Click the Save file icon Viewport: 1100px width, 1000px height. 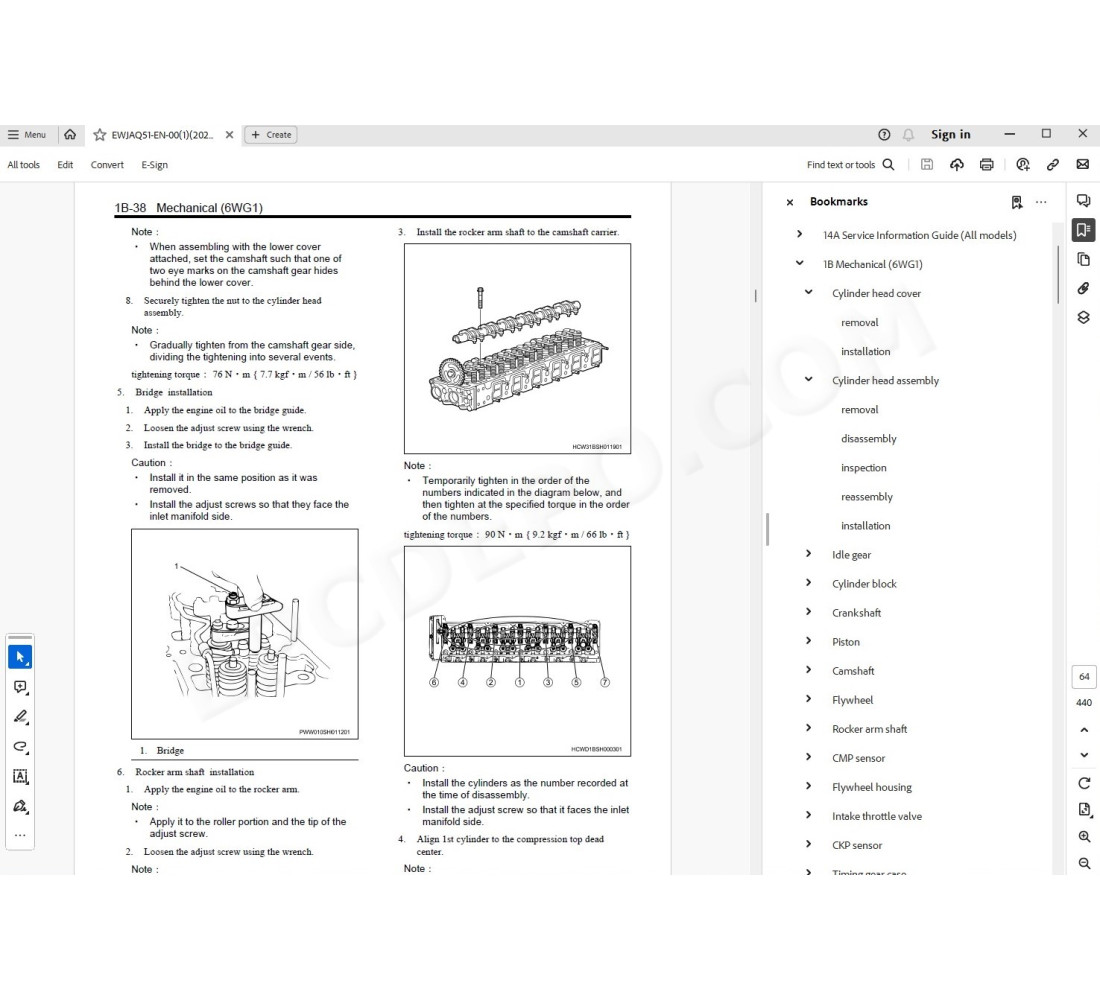pyautogui.click(x=927, y=165)
